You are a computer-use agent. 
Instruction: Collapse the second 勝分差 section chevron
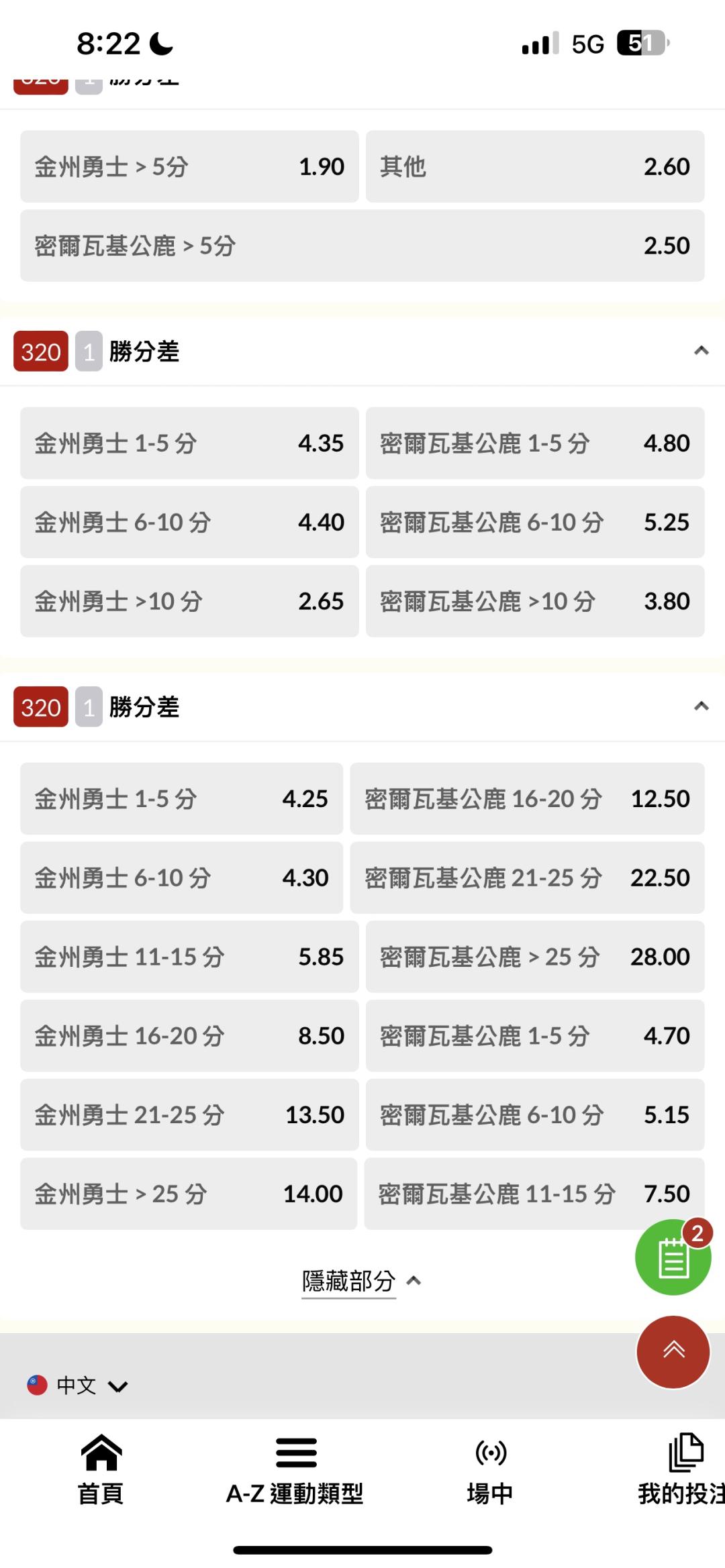click(701, 707)
